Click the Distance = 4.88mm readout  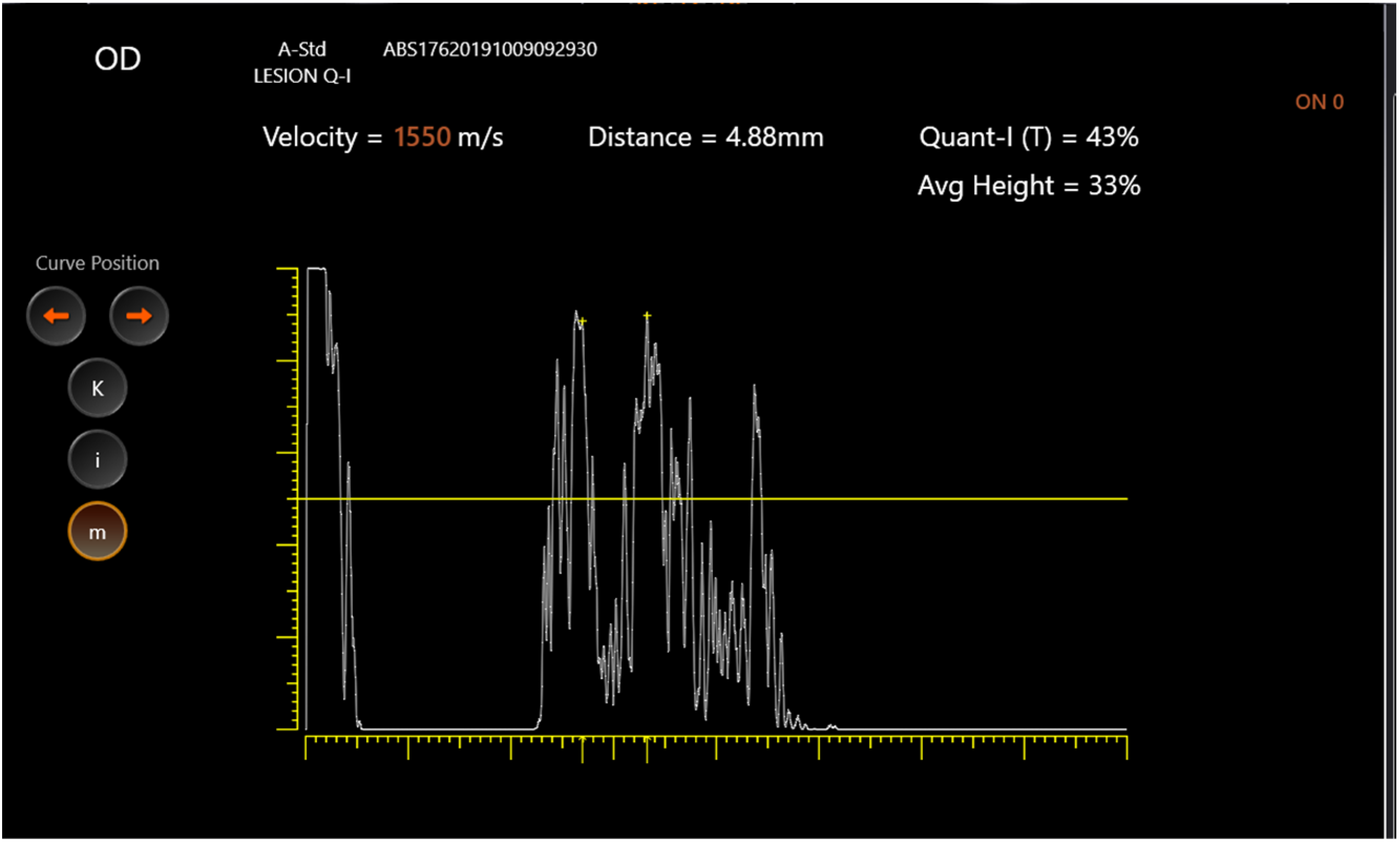point(705,138)
